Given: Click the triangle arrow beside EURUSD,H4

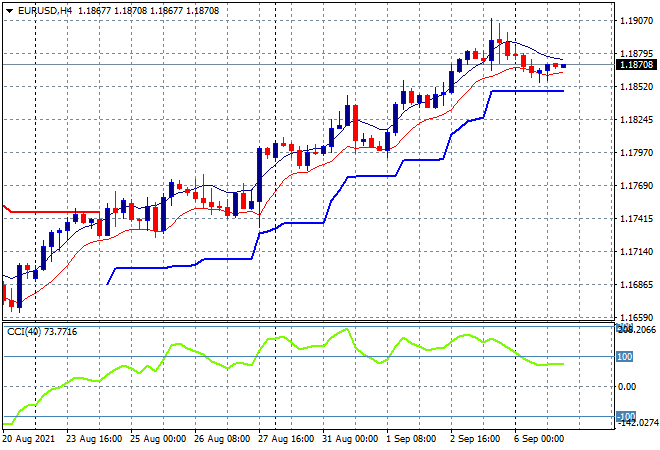Looking at the screenshot, I should tap(9, 11).
